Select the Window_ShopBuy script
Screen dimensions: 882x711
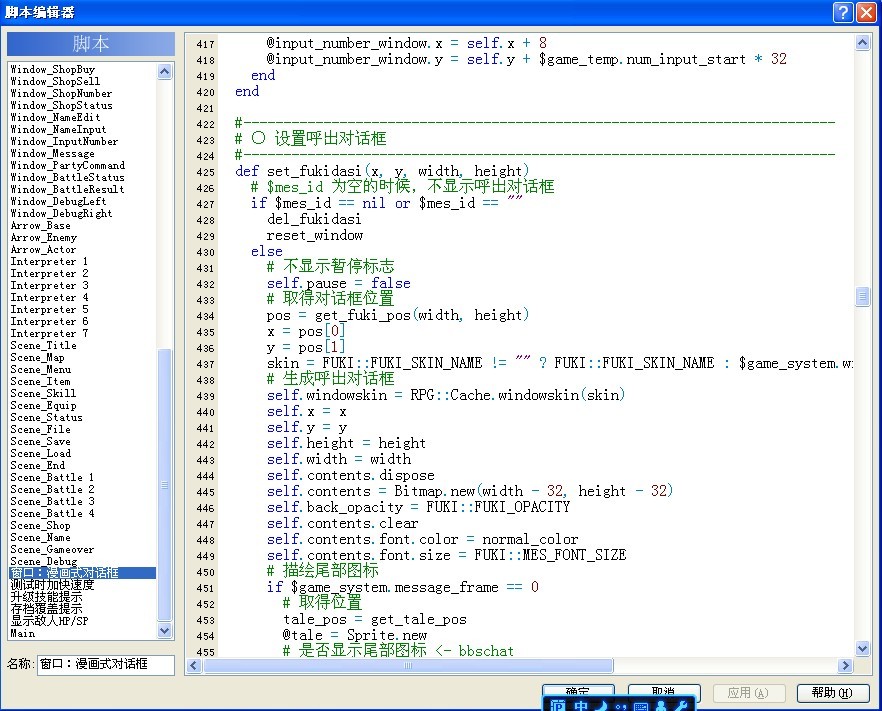pos(52,69)
